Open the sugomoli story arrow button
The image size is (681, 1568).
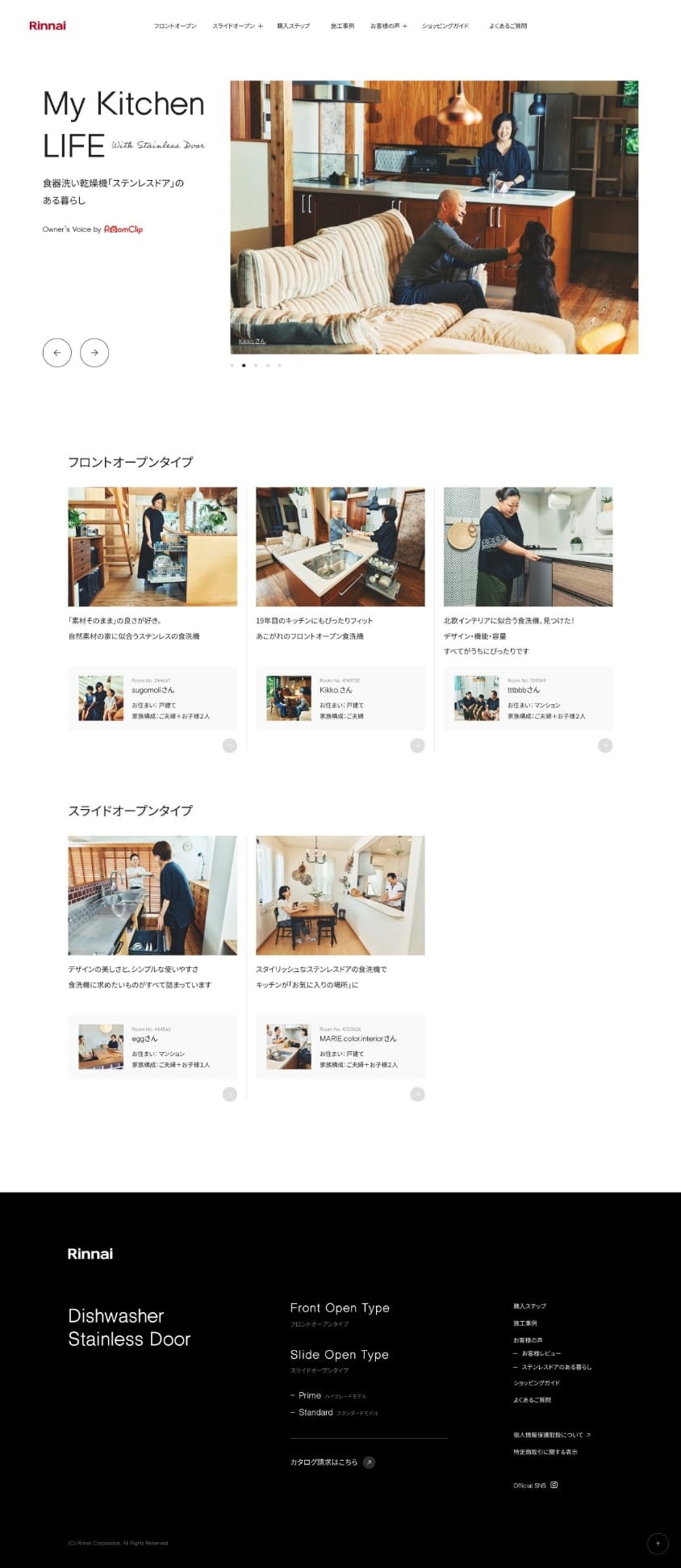click(229, 745)
